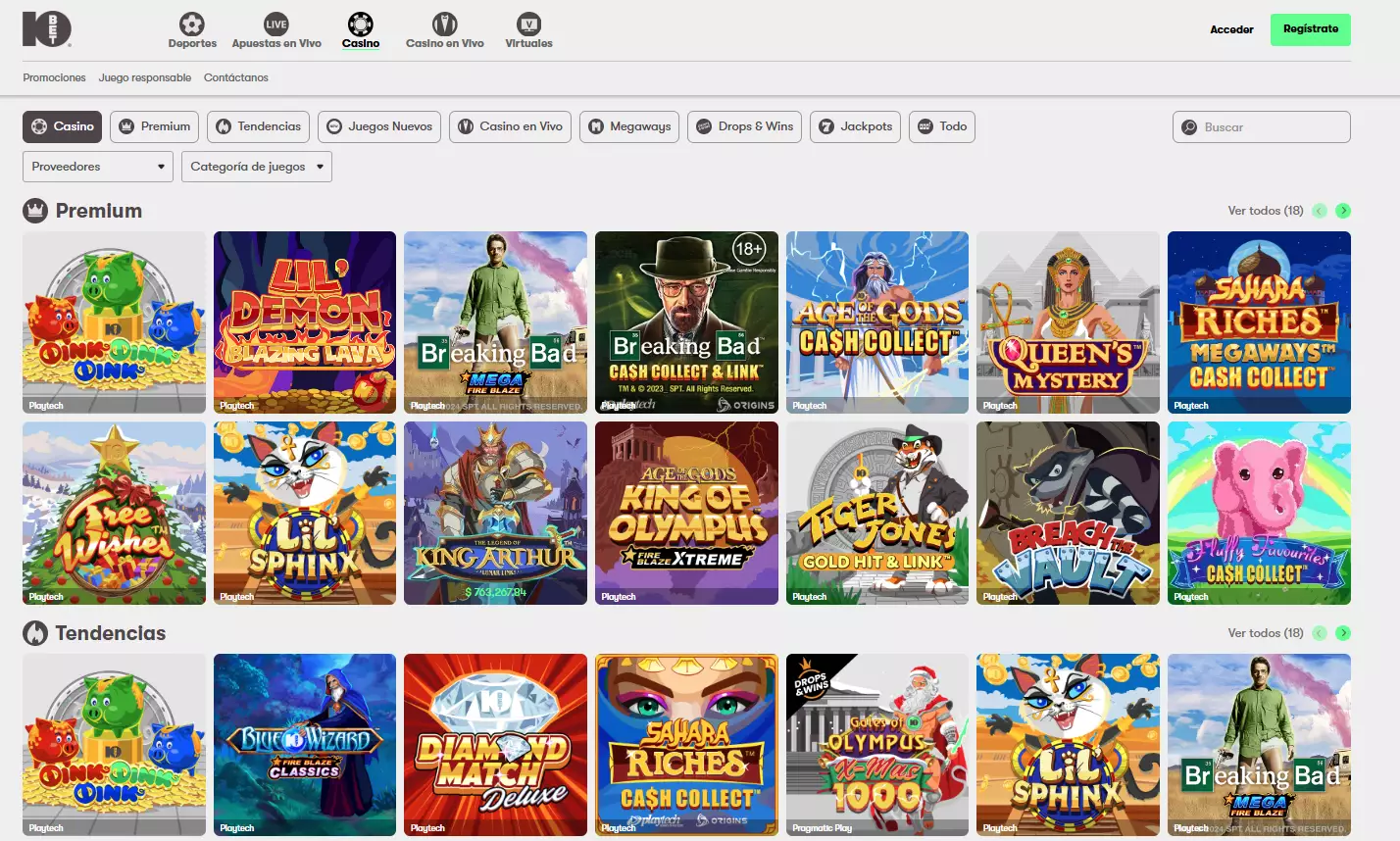Click Ver todos (18) in Tendencias section
Screen dimensions: 1400x841
coord(1266,633)
